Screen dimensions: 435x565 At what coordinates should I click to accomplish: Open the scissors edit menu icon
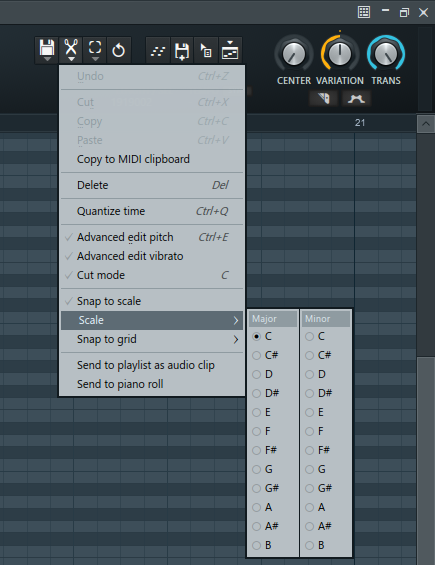coord(71,49)
